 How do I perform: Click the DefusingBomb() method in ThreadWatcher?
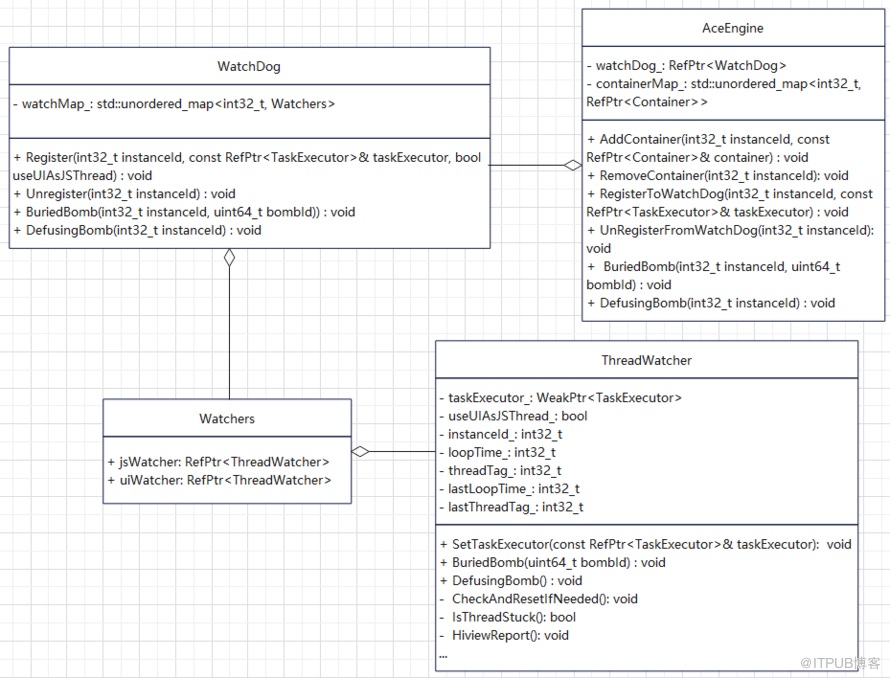[511, 580]
